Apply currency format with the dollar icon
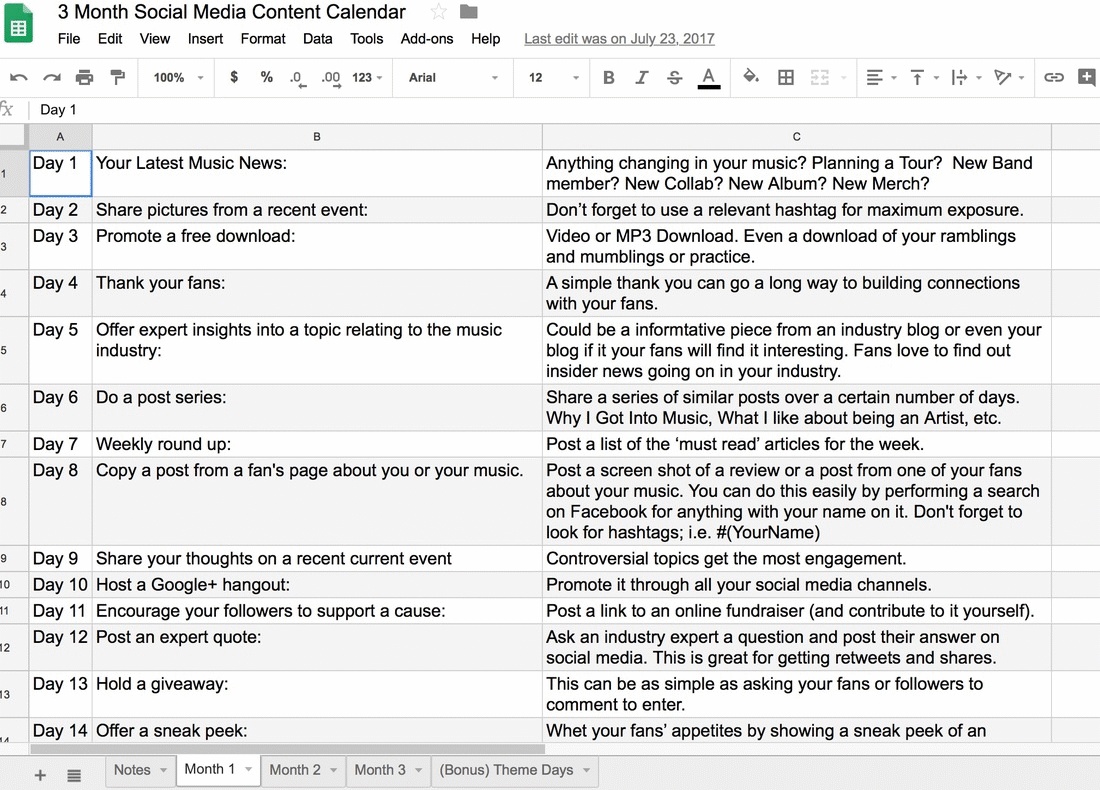The image size is (1100, 790). 233,76
